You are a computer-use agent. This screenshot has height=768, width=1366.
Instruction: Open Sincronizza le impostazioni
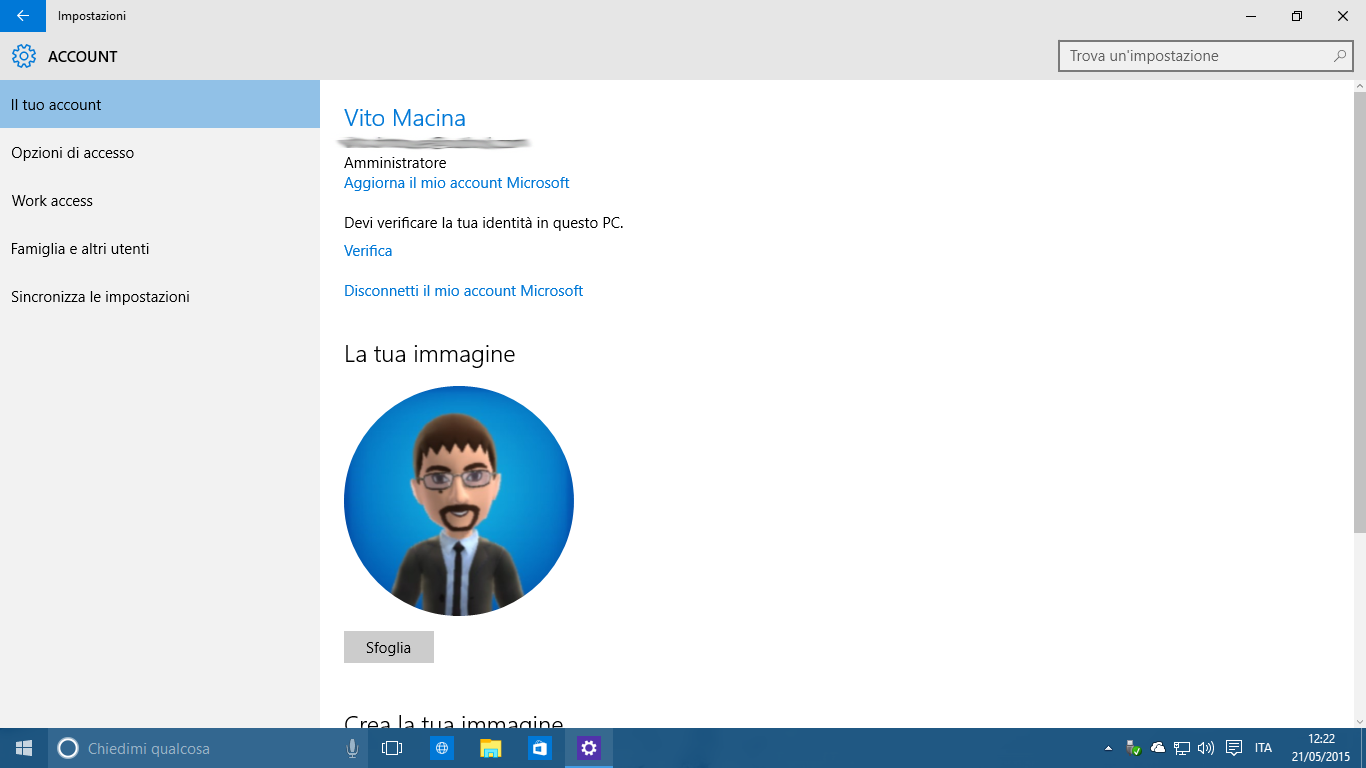pos(160,296)
